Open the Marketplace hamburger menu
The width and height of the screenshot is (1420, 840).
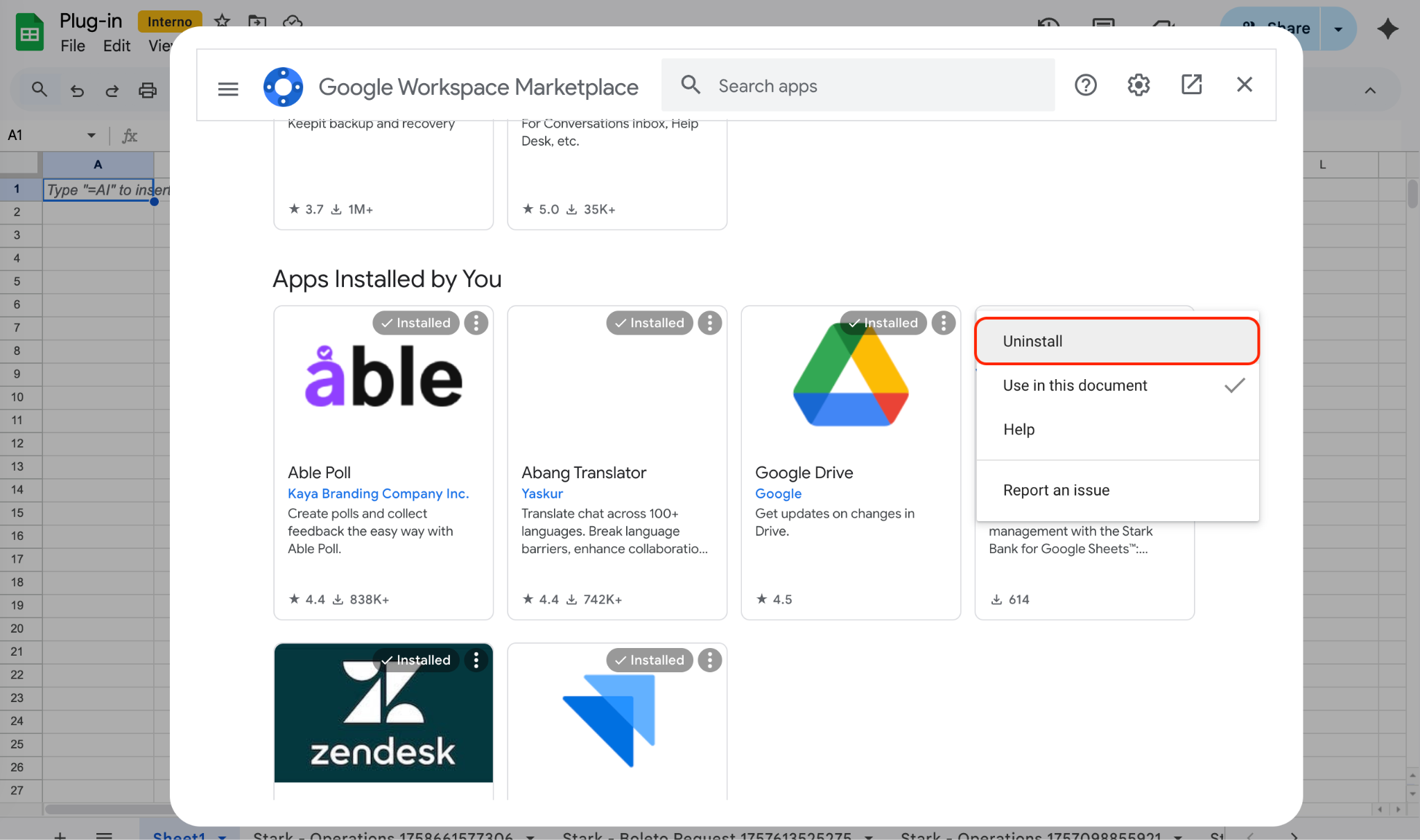(x=227, y=89)
